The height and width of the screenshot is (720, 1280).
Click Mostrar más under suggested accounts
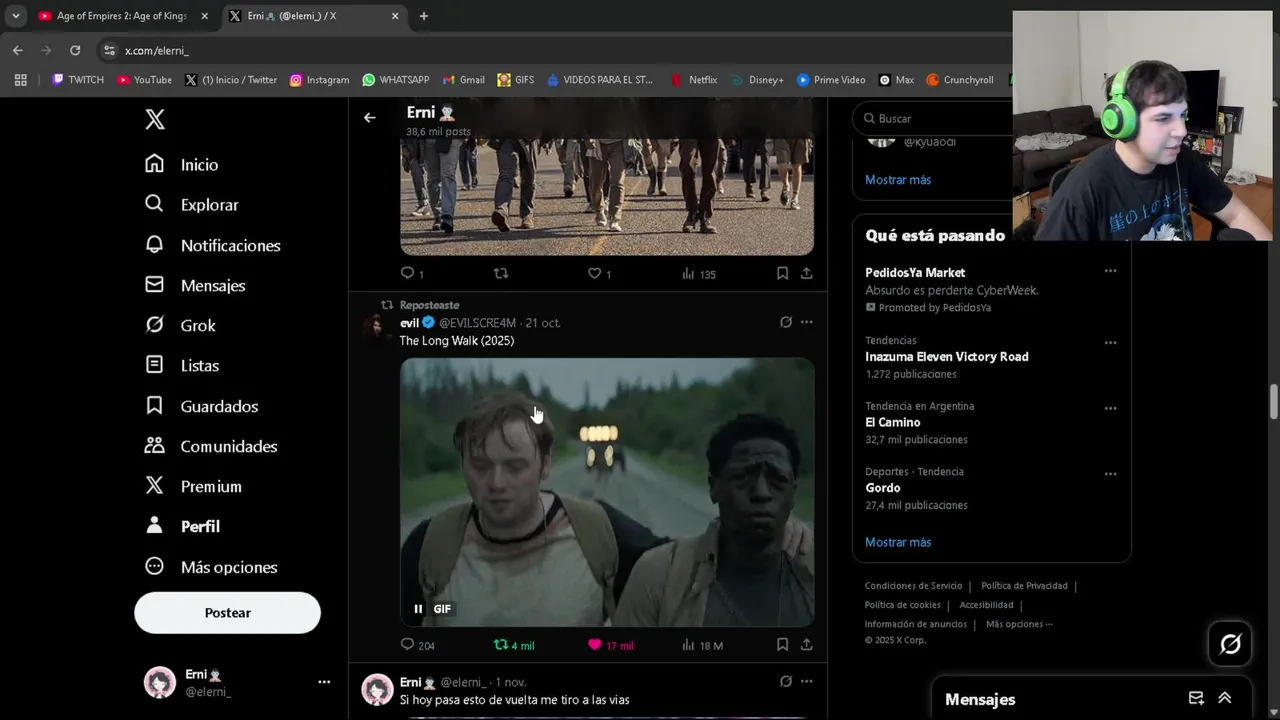898,180
